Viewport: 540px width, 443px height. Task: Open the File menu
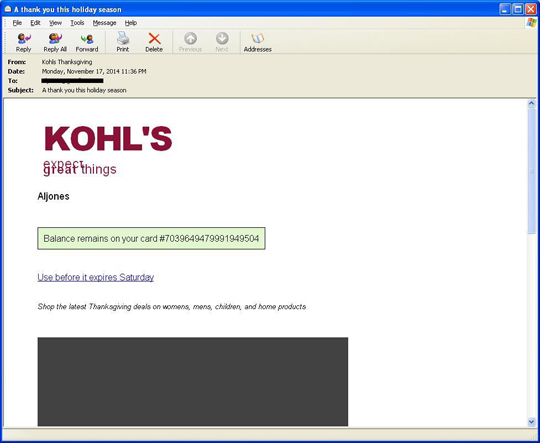(x=17, y=23)
